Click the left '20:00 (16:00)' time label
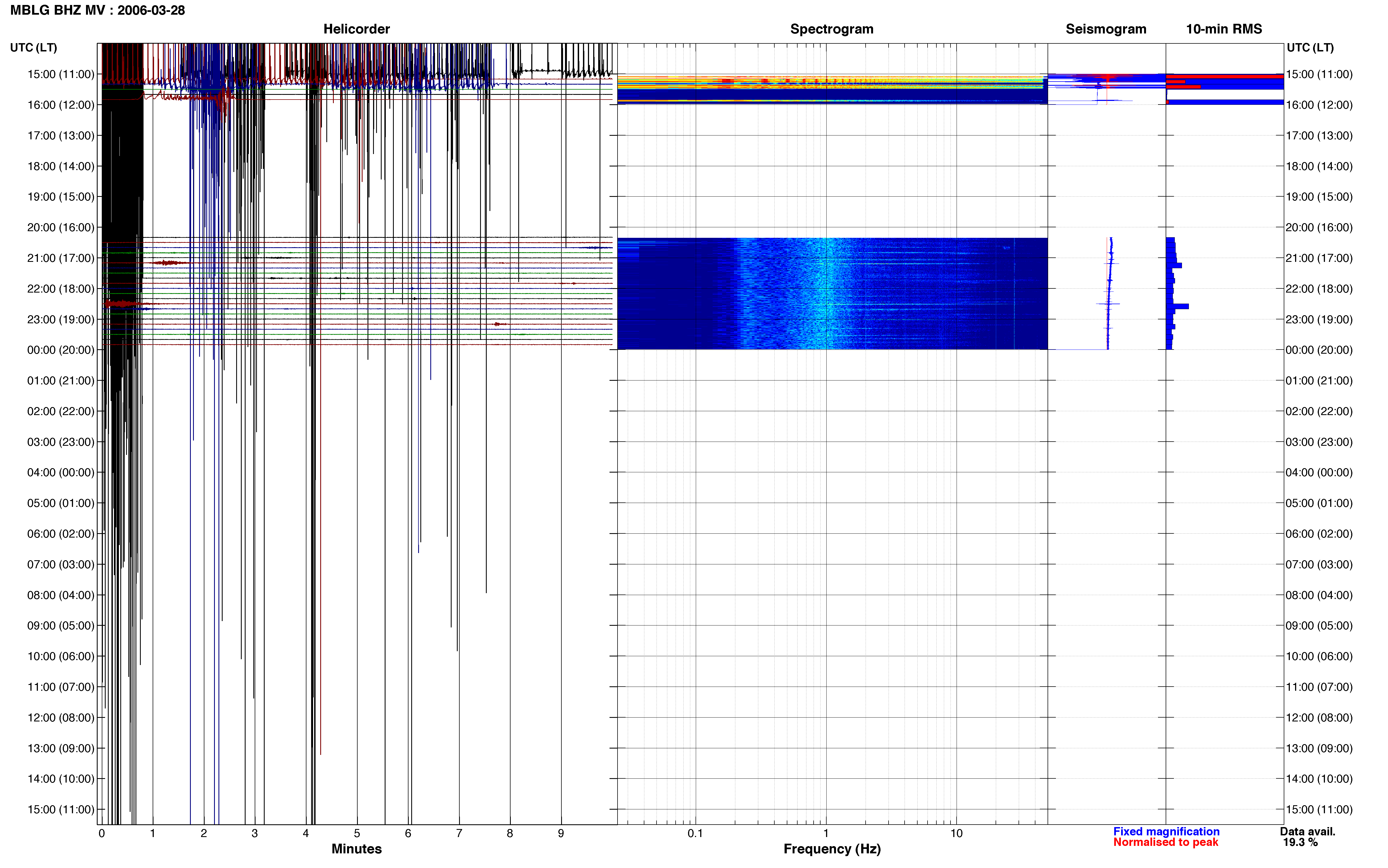 pyautogui.click(x=61, y=227)
